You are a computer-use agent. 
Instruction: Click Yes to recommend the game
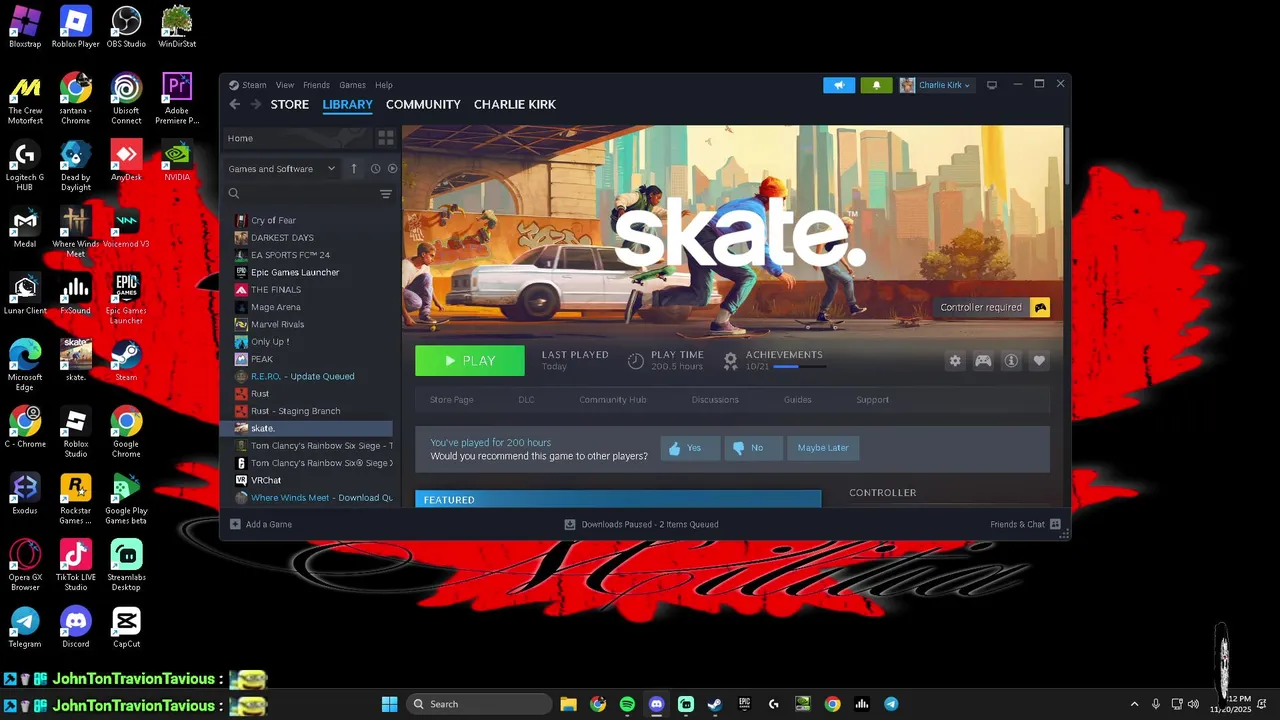click(689, 448)
